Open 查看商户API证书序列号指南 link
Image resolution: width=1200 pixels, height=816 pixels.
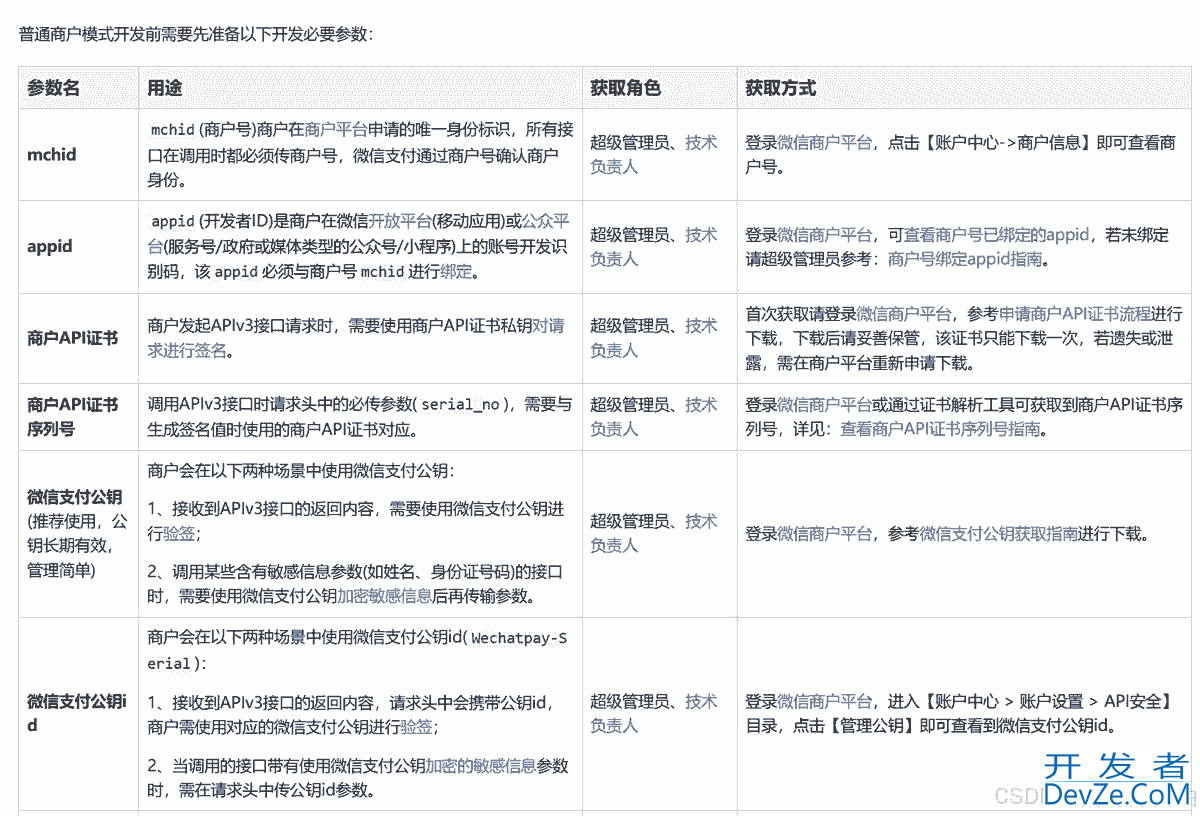939,430
